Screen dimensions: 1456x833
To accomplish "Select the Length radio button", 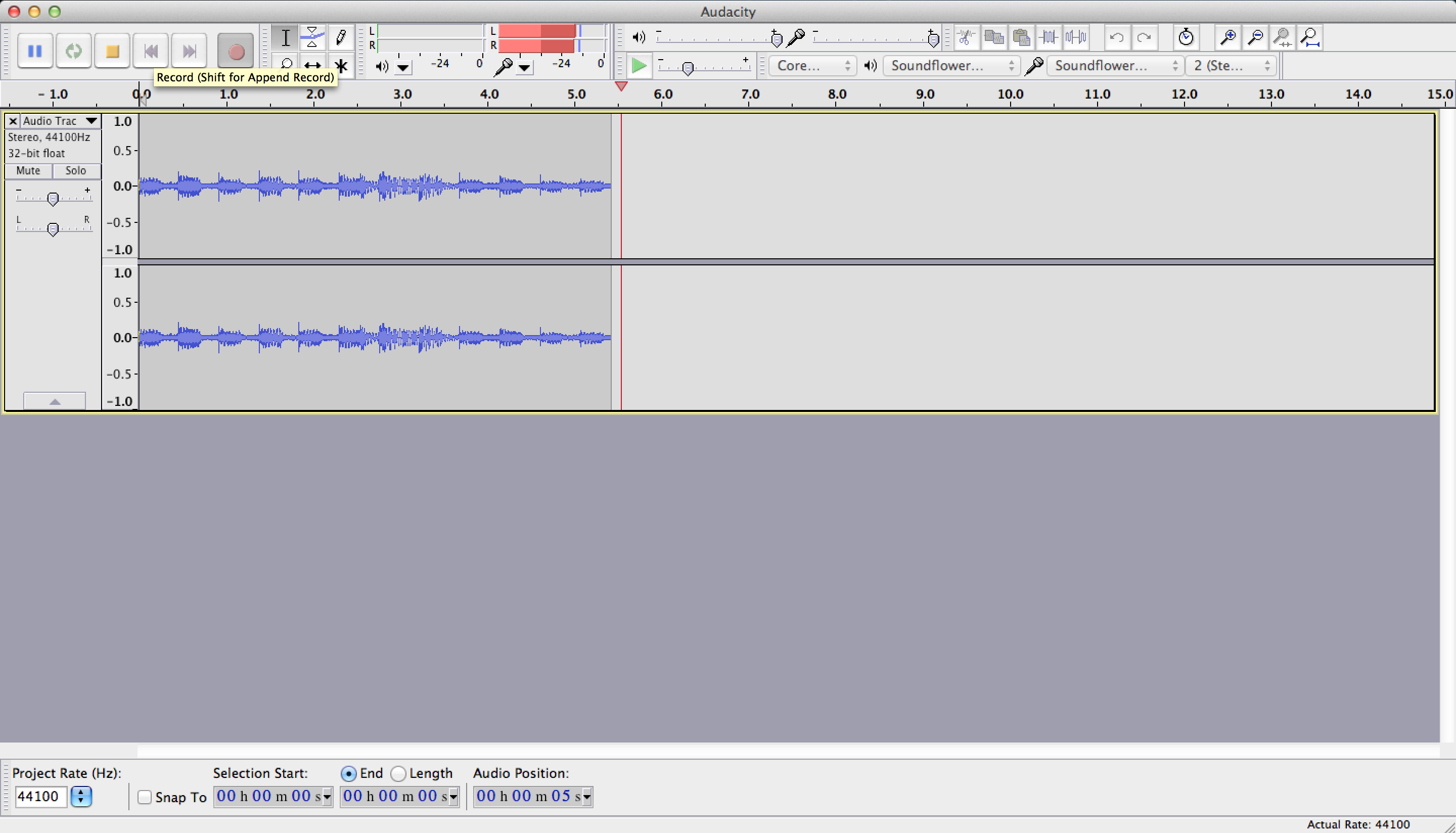I will (x=398, y=773).
